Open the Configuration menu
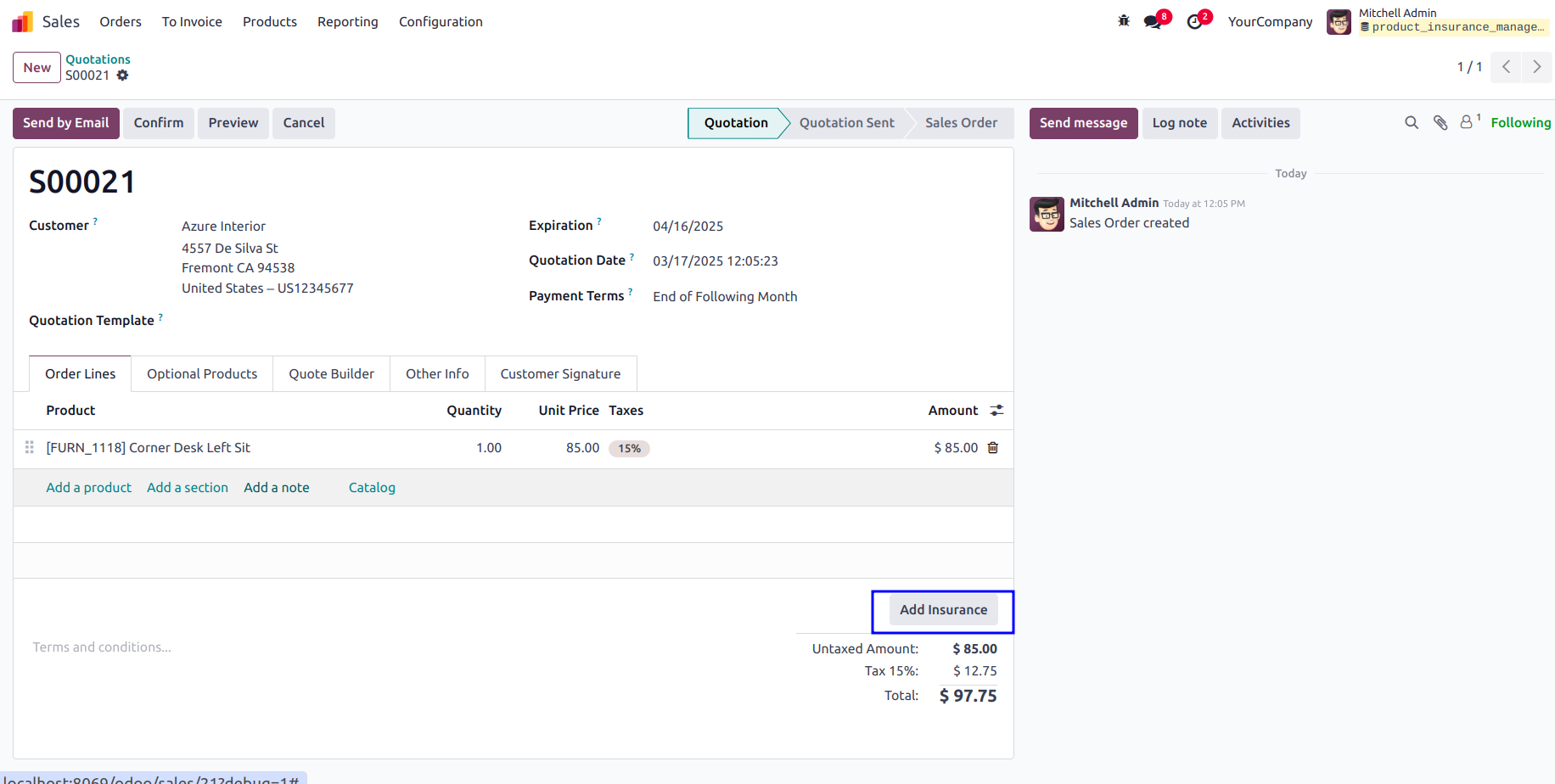 point(441,22)
